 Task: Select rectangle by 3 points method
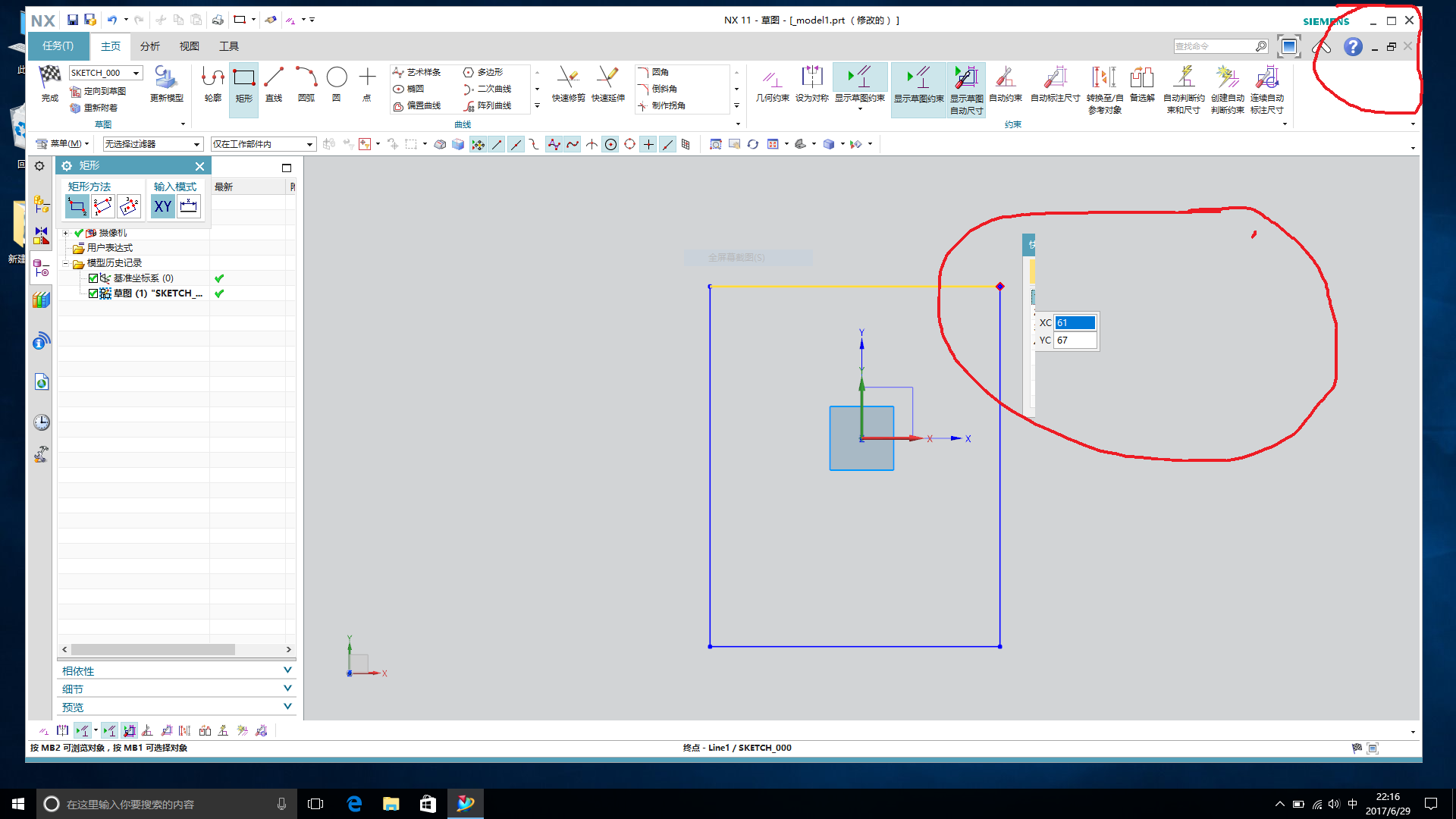pyautogui.click(x=103, y=206)
